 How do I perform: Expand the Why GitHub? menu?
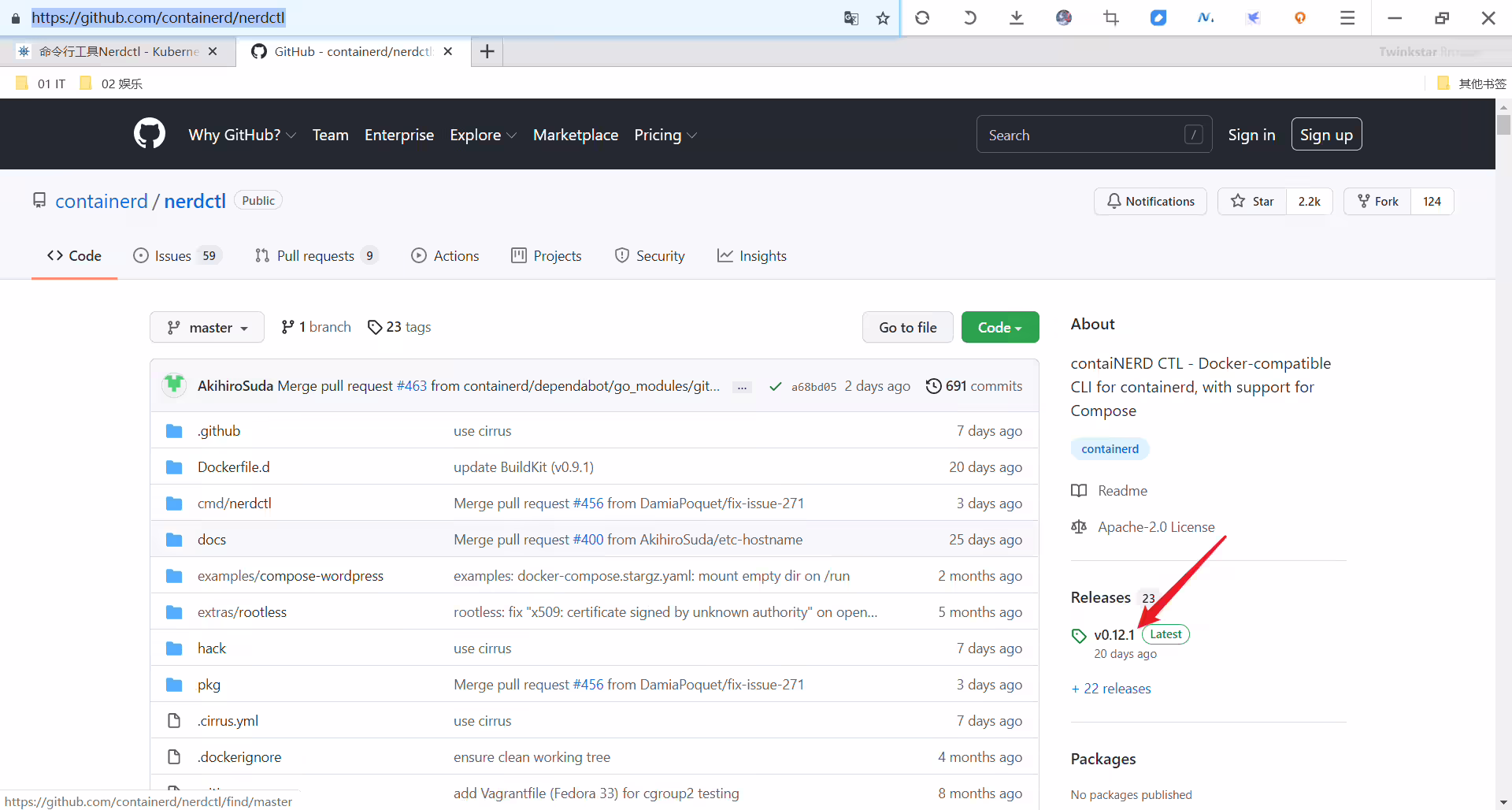pos(243,135)
